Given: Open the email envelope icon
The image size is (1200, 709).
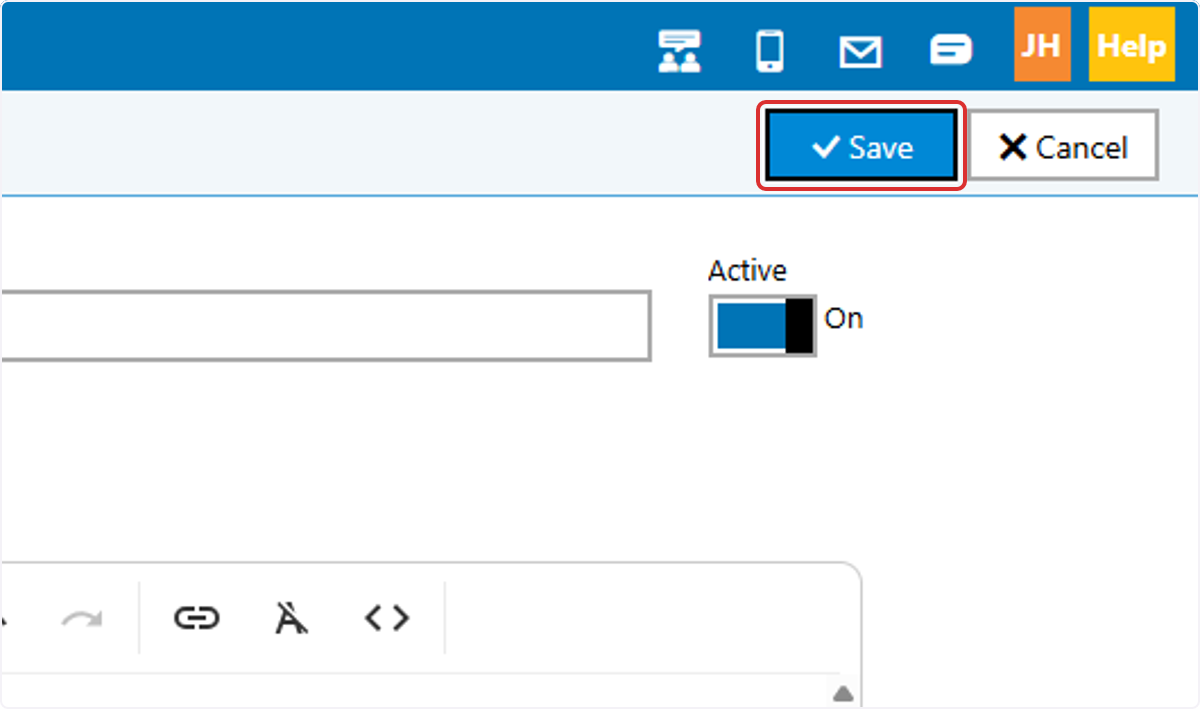Looking at the screenshot, I should [x=860, y=52].
